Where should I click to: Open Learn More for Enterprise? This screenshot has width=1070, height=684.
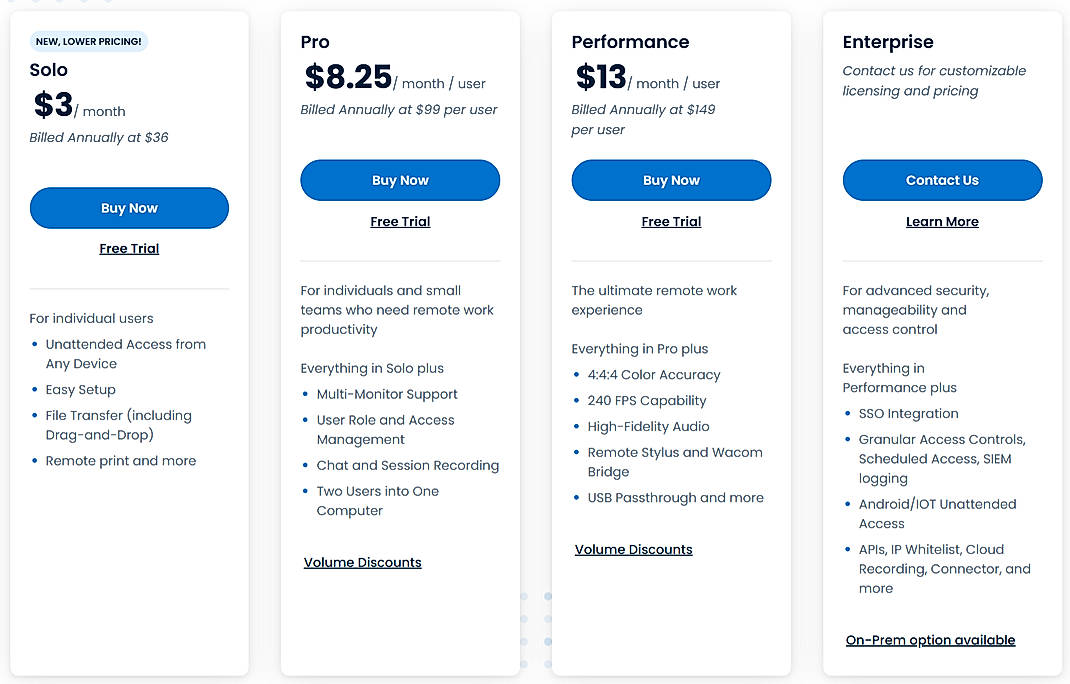(x=942, y=221)
